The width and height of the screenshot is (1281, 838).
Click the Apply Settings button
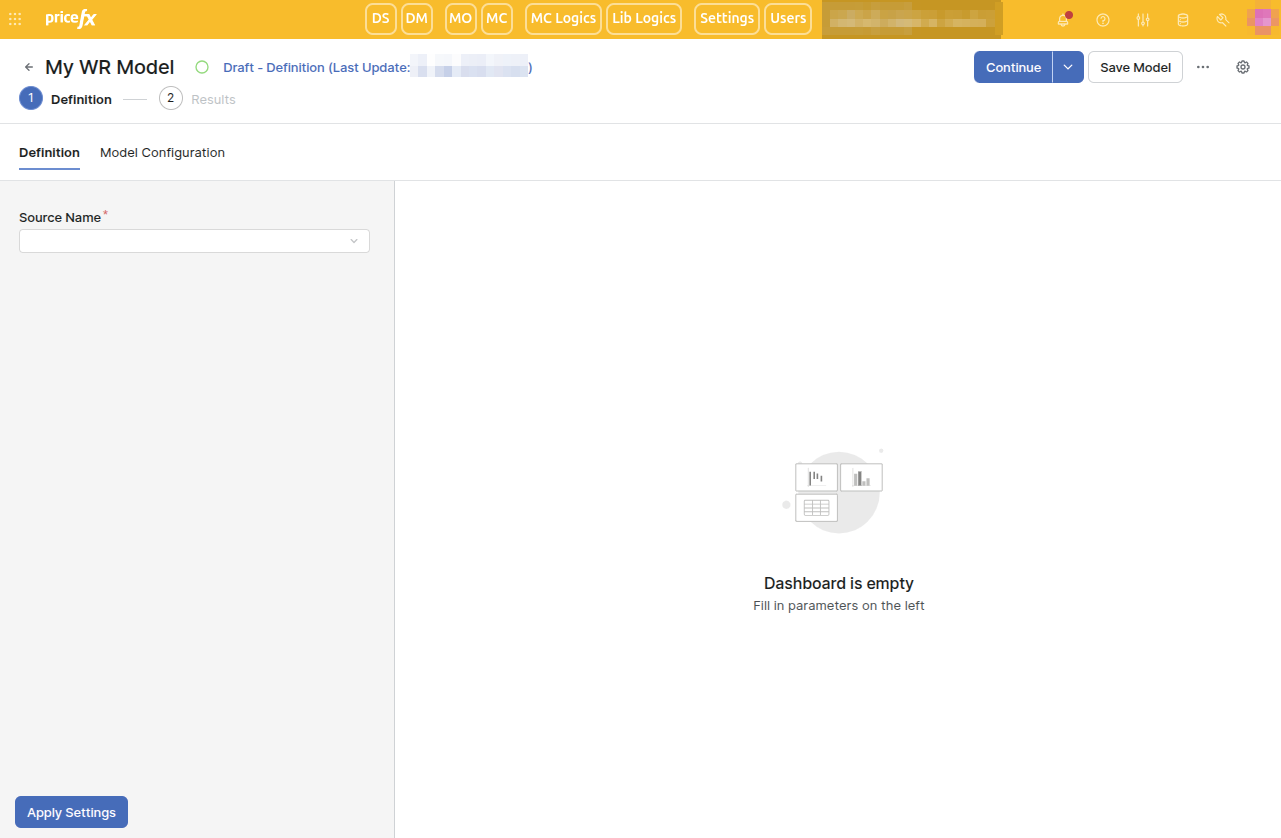(x=71, y=812)
